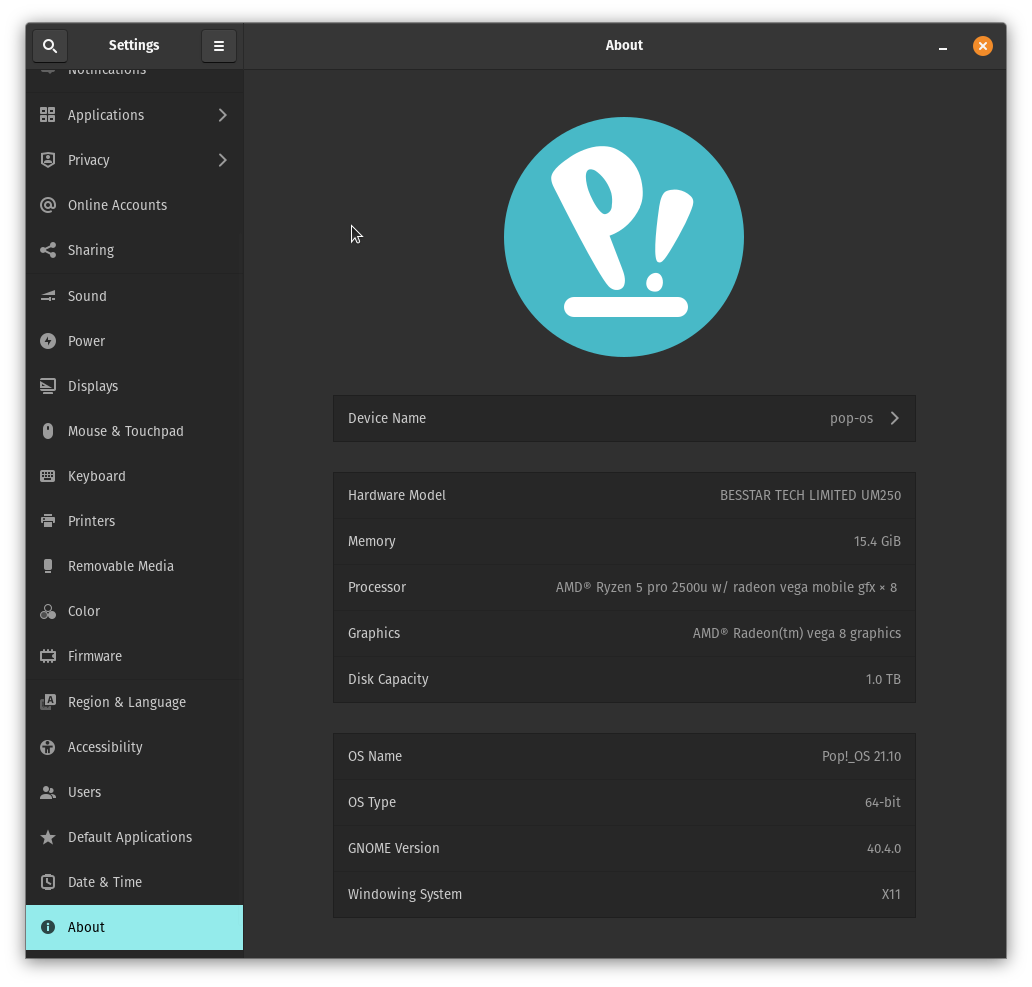
Task: Open the Keyboard settings panel
Action: click(x=134, y=476)
